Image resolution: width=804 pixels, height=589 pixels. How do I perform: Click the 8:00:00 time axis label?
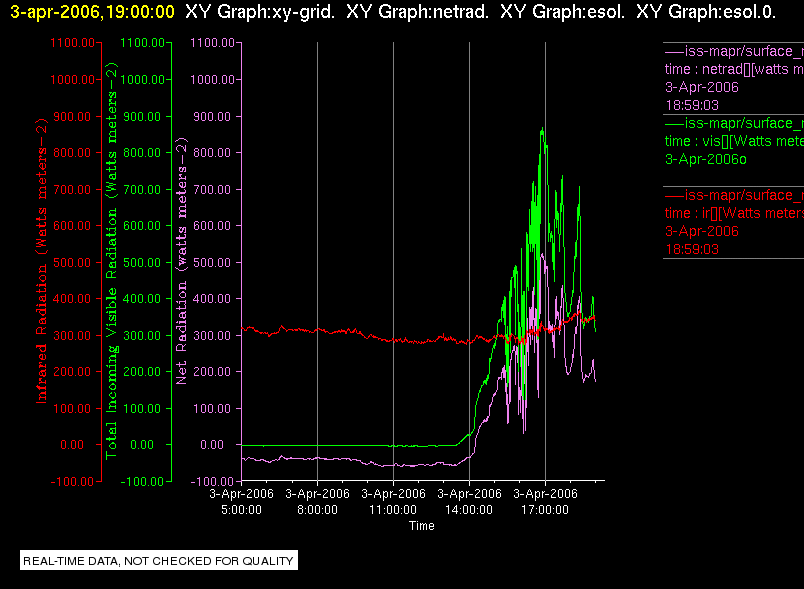point(317,510)
